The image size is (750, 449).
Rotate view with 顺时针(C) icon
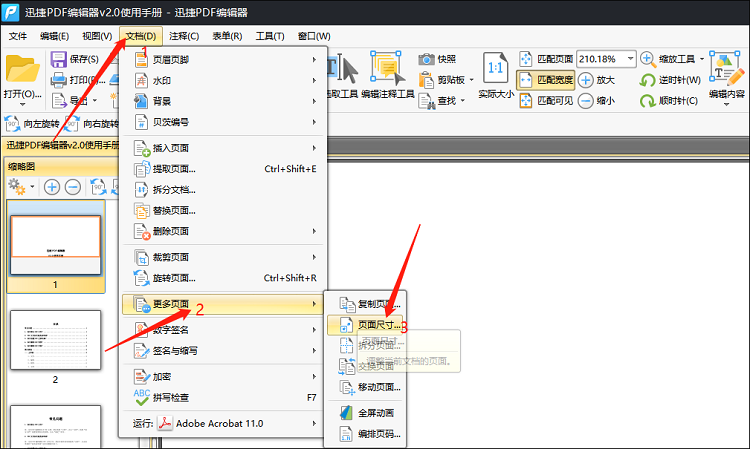click(x=647, y=101)
